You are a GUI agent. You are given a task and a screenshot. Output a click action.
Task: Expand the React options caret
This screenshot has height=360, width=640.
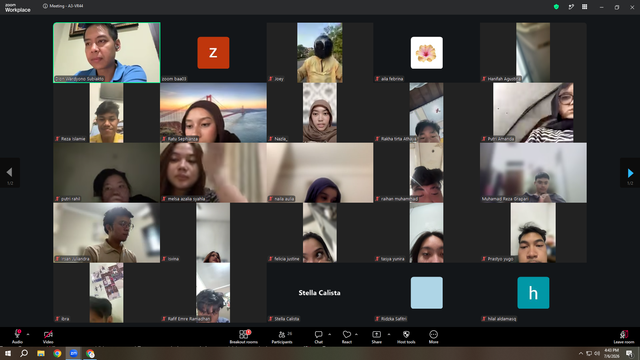tap(356, 334)
